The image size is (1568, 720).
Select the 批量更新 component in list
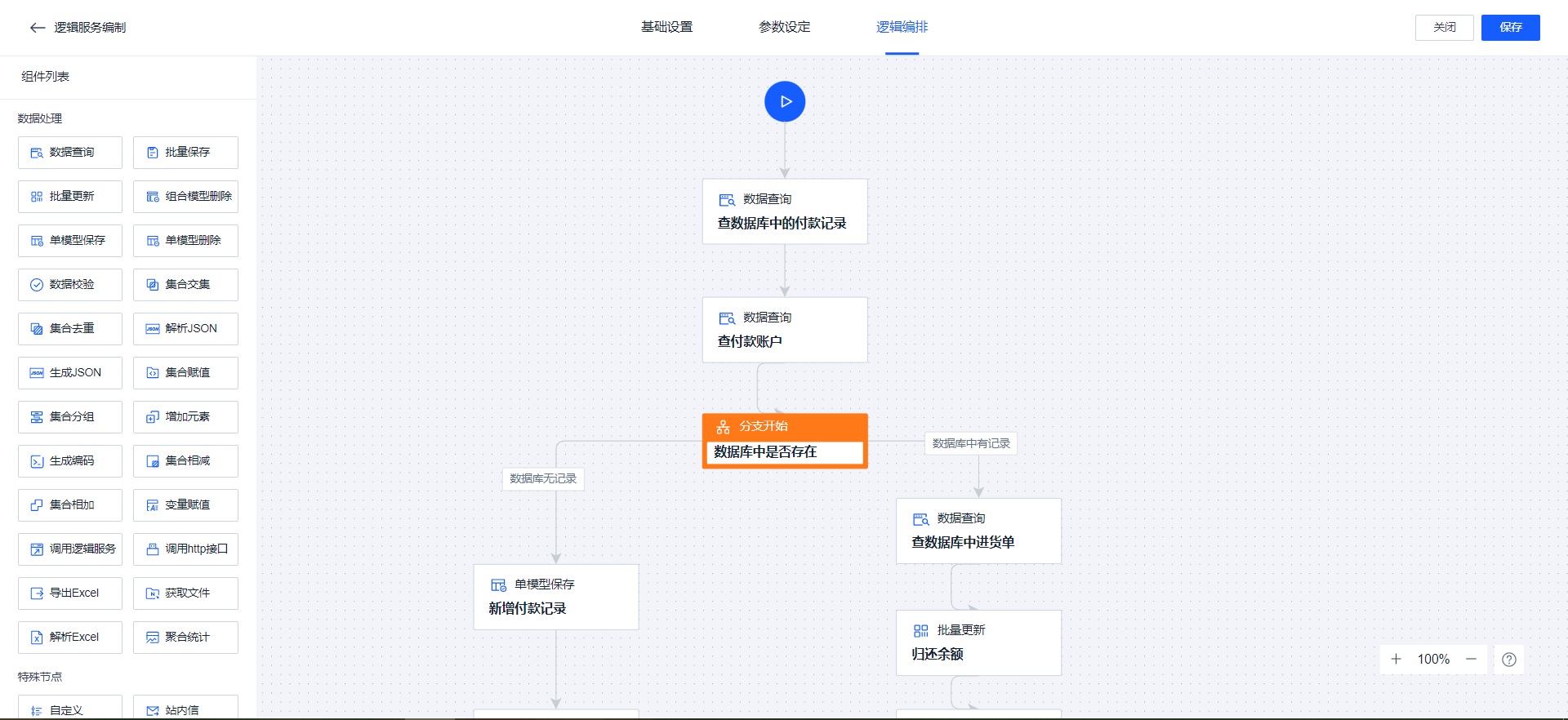click(70, 197)
